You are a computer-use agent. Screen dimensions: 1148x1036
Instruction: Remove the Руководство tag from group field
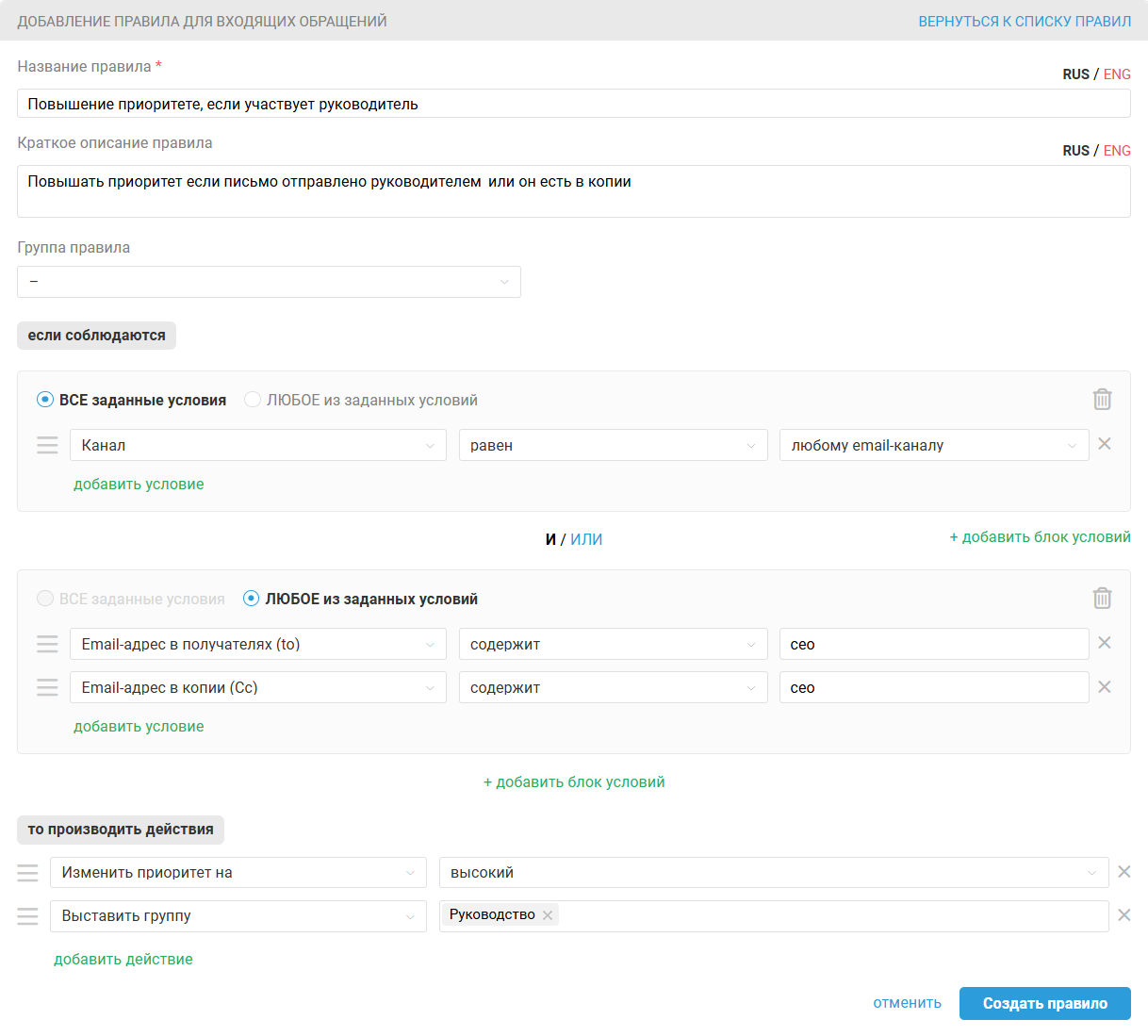click(548, 915)
